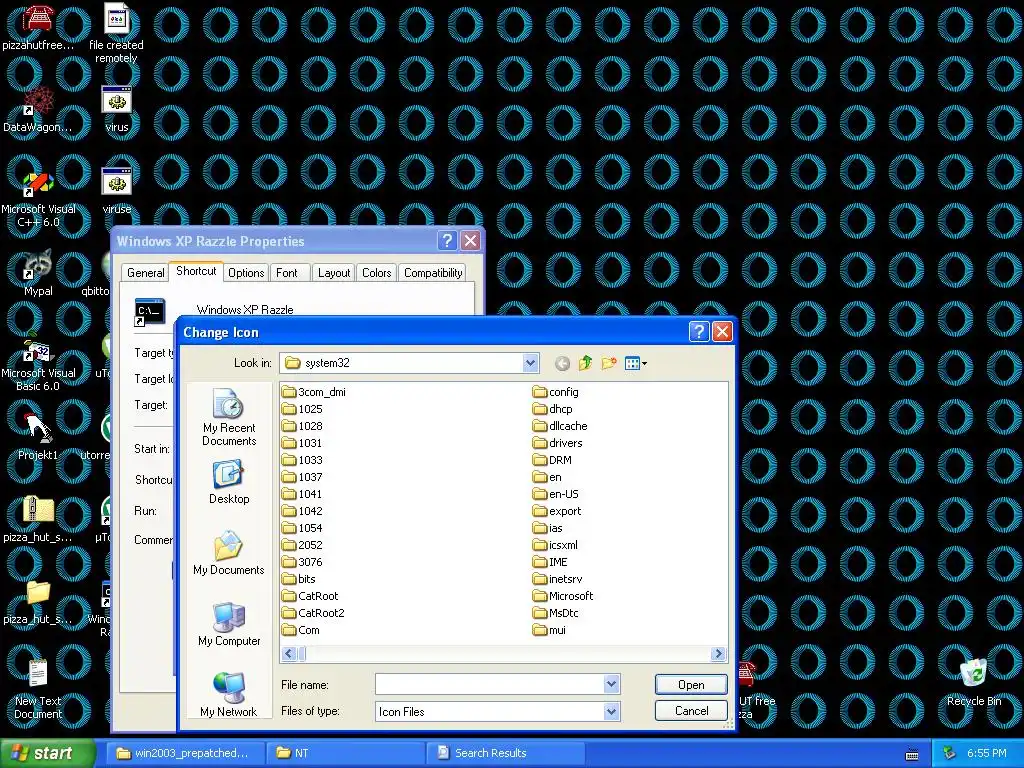Click the help question mark in Change Icon

pos(699,332)
